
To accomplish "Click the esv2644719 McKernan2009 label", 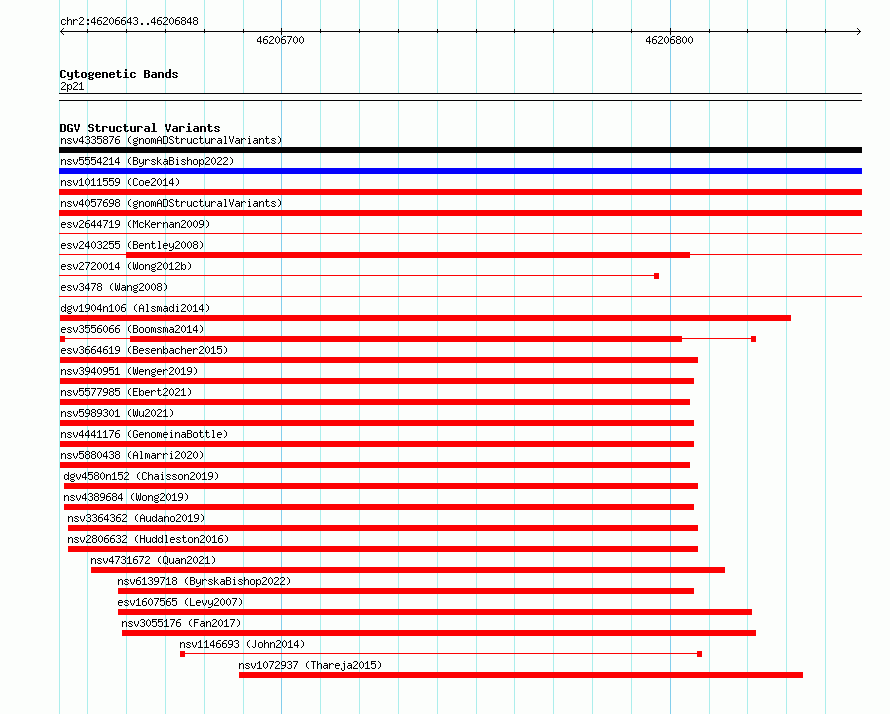I will 135,224.
